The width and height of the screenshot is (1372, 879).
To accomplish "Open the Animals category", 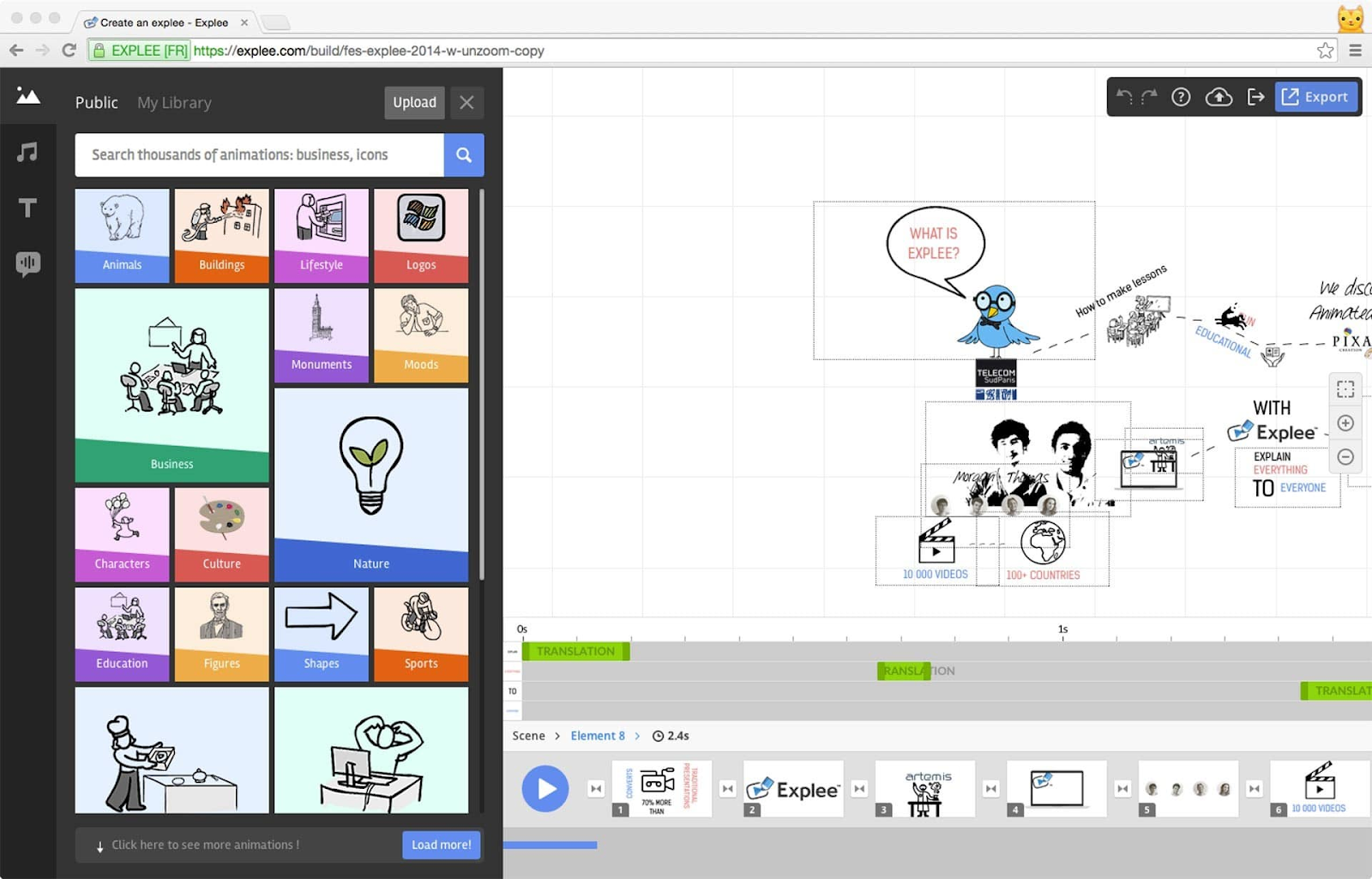I will click(x=122, y=236).
